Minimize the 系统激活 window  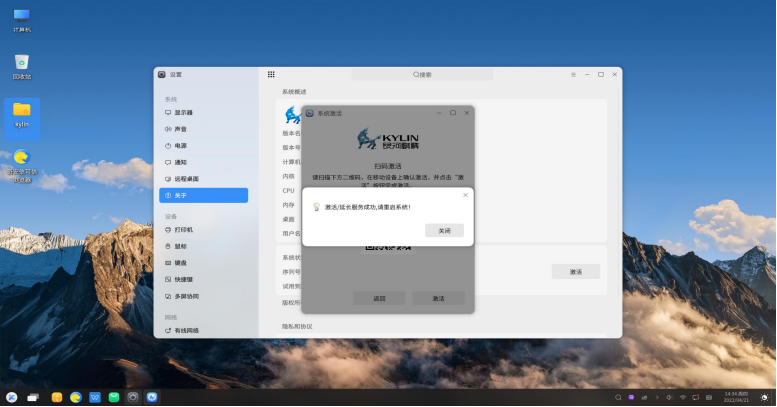[439, 113]
